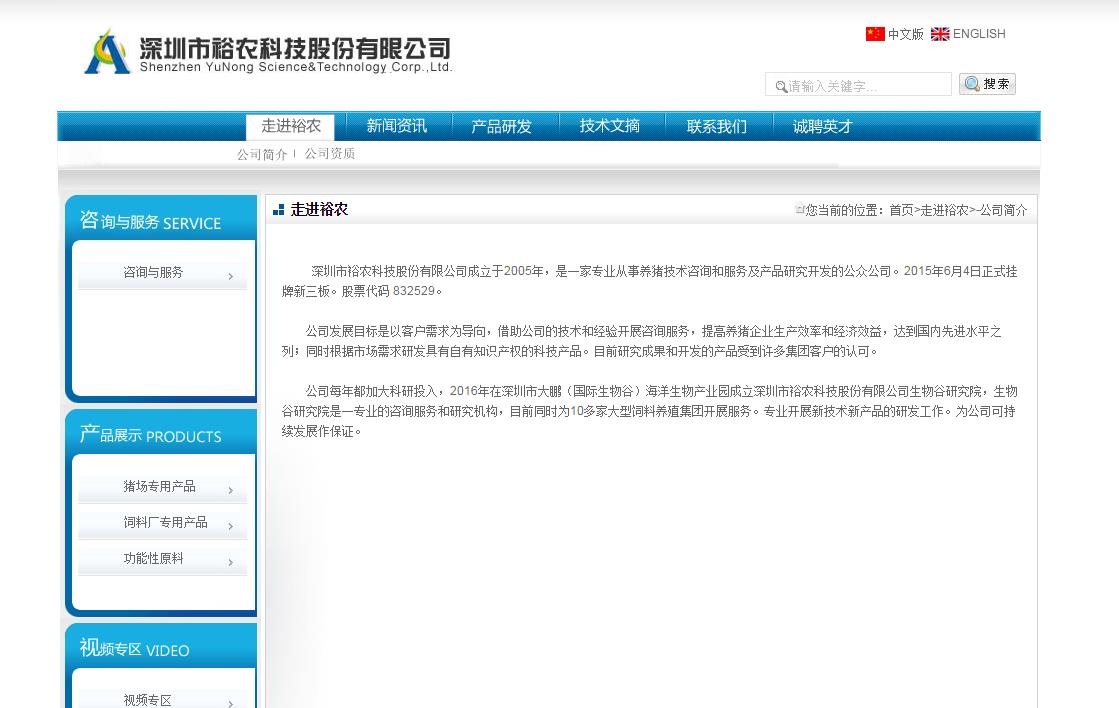Click the magnifier icon in search box

click(x=781, y=87)
